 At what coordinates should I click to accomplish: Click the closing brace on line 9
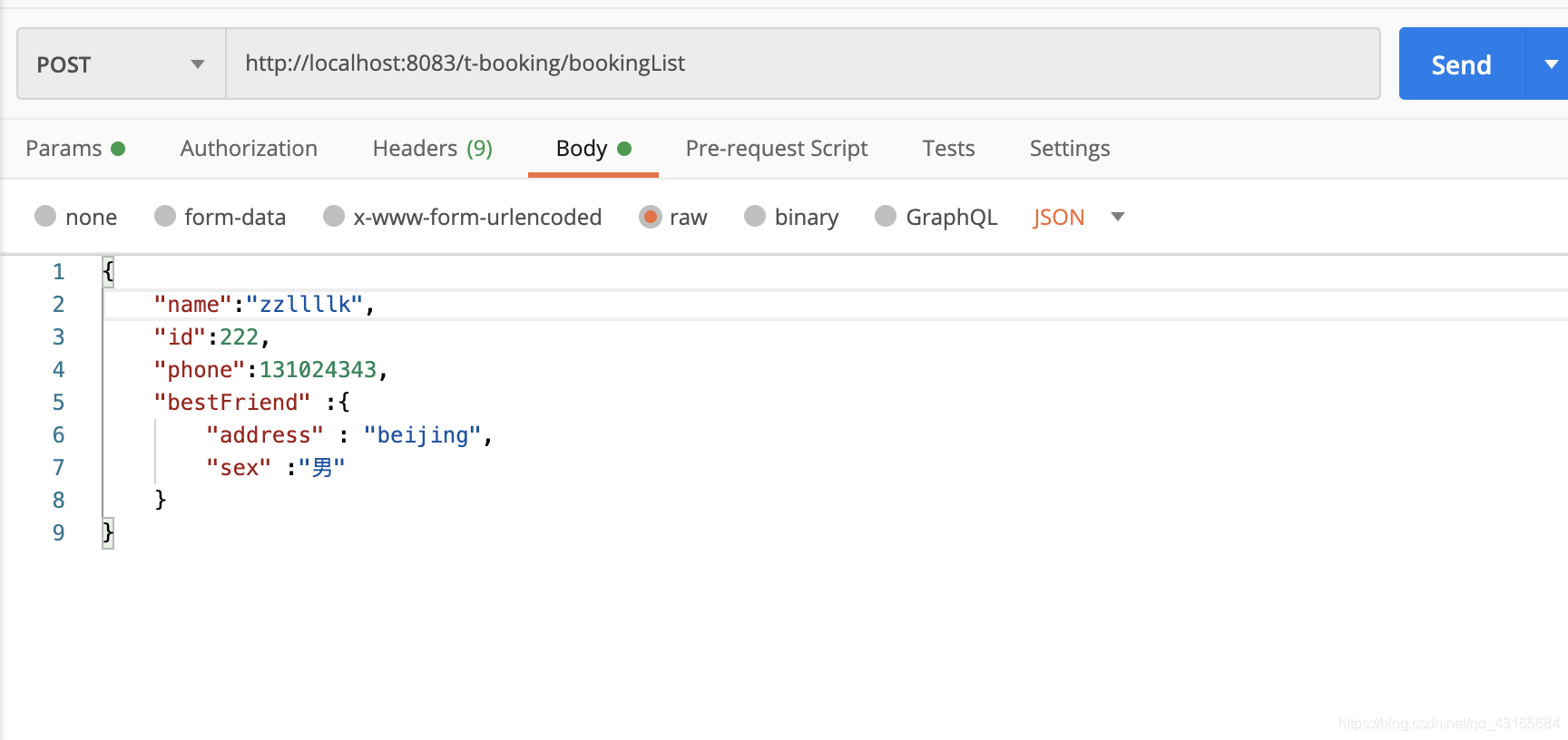click(108, 532)
